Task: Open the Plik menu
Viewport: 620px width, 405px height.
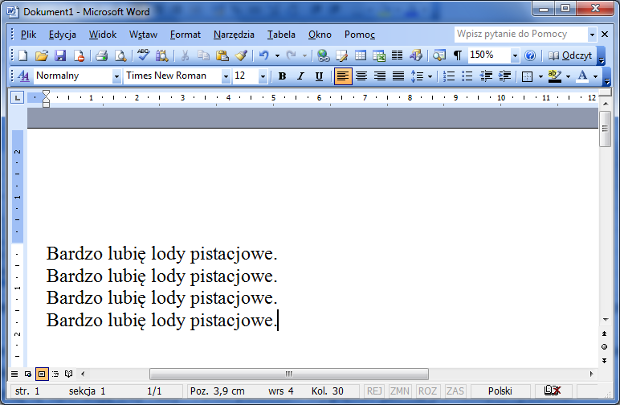Action: pos(28,35)
